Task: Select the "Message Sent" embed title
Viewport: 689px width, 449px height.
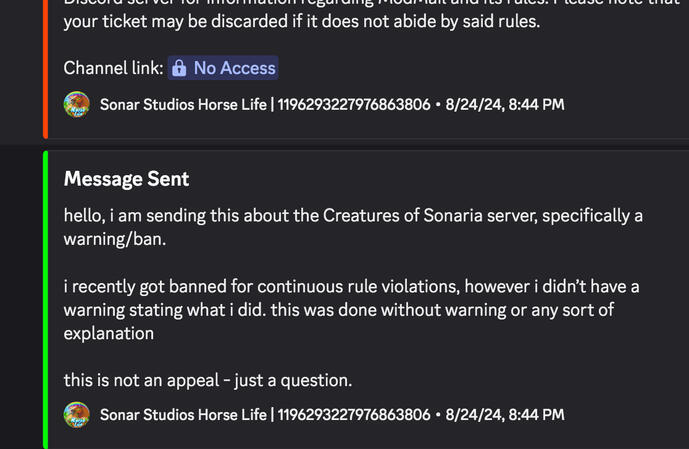Action: pyautogui.click(x=126, y=179)
